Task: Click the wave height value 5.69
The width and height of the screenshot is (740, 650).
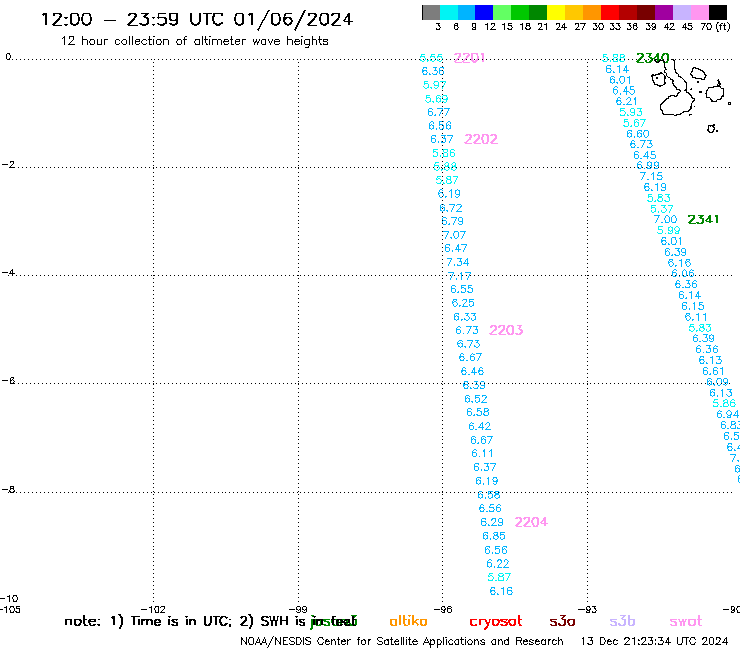Action: (436, 99)
